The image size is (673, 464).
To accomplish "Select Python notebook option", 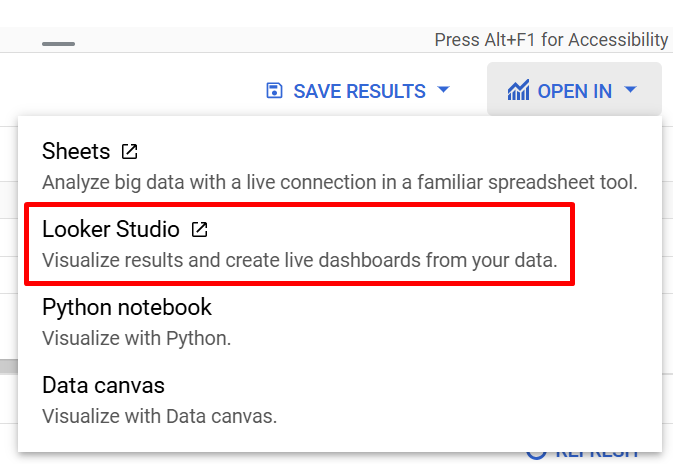I will [340, 322].
